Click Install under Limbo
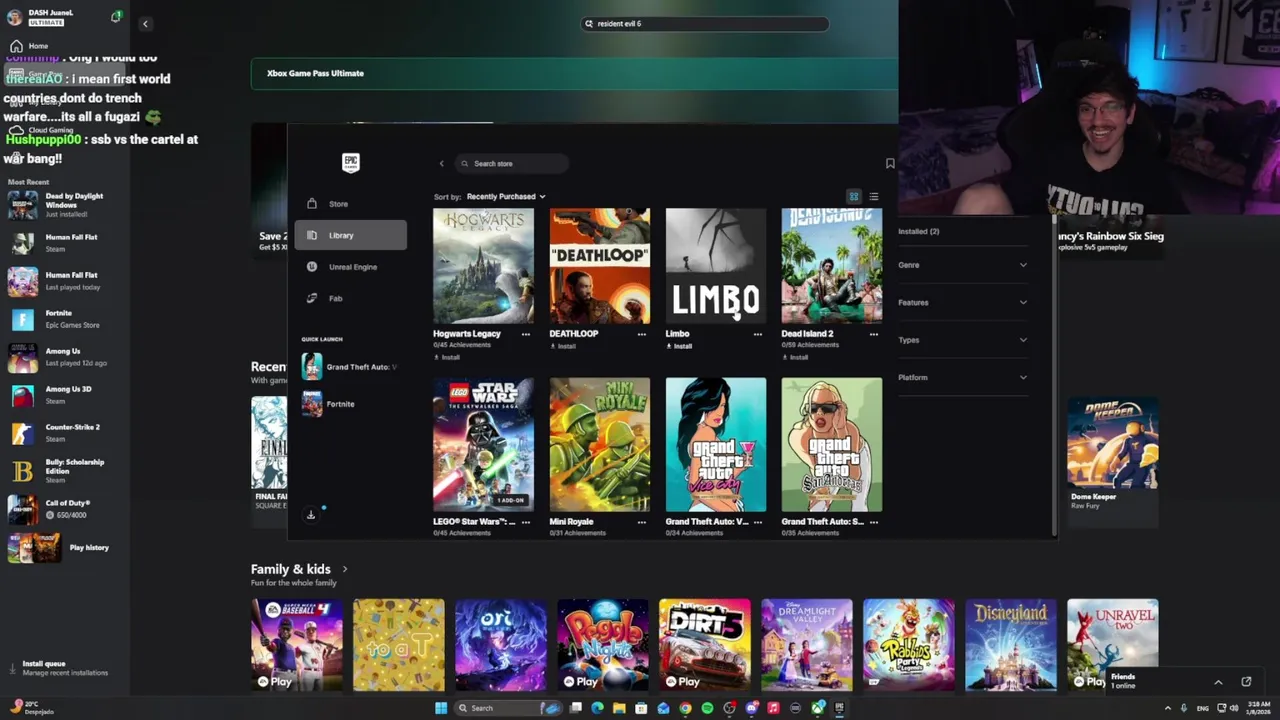The width and height of the screenshot is (1280, 720). pyautogui.click(x=679, y=346)
